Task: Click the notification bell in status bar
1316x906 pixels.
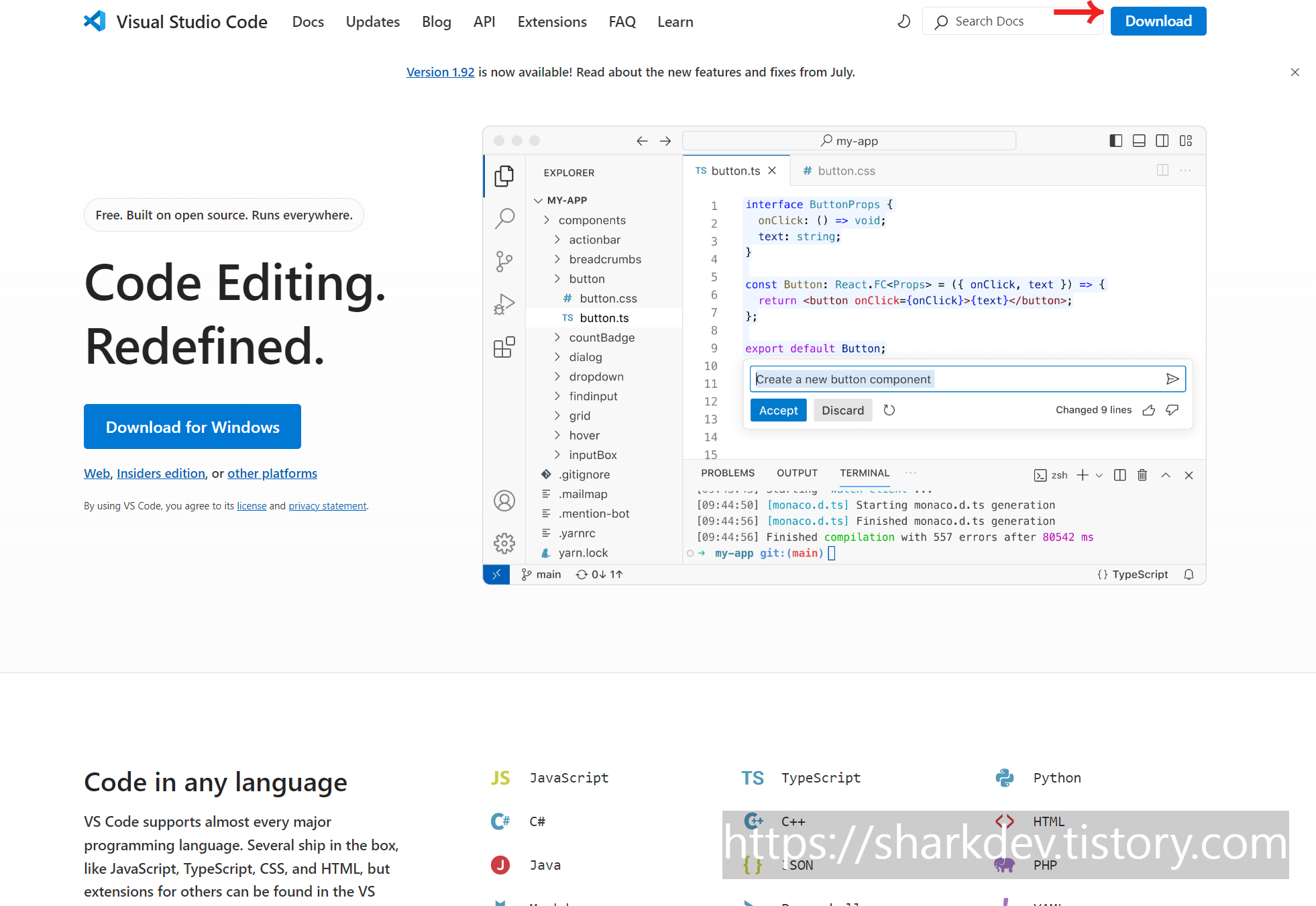Action: [1189, 574]
